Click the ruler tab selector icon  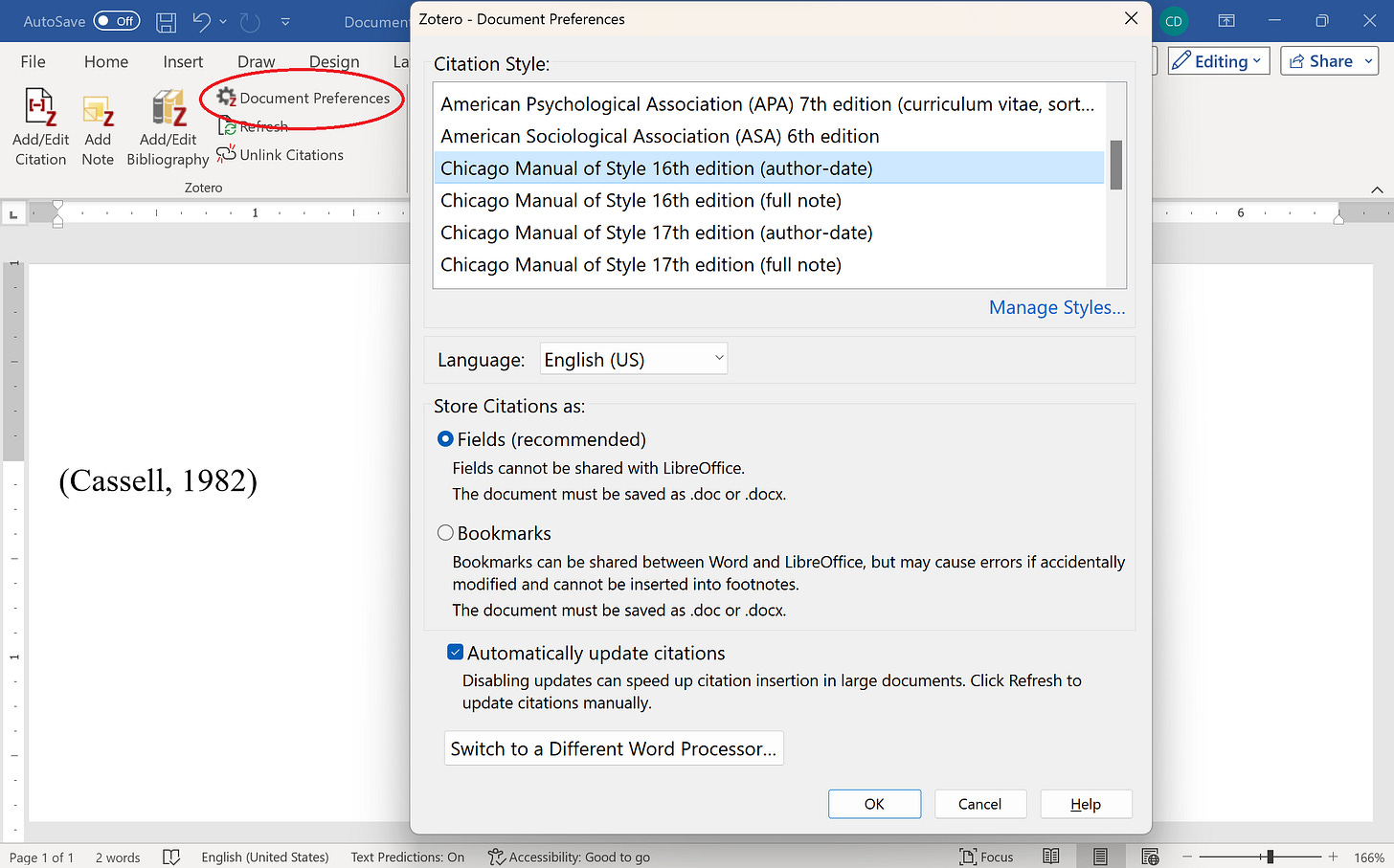(x=13, y=214)
